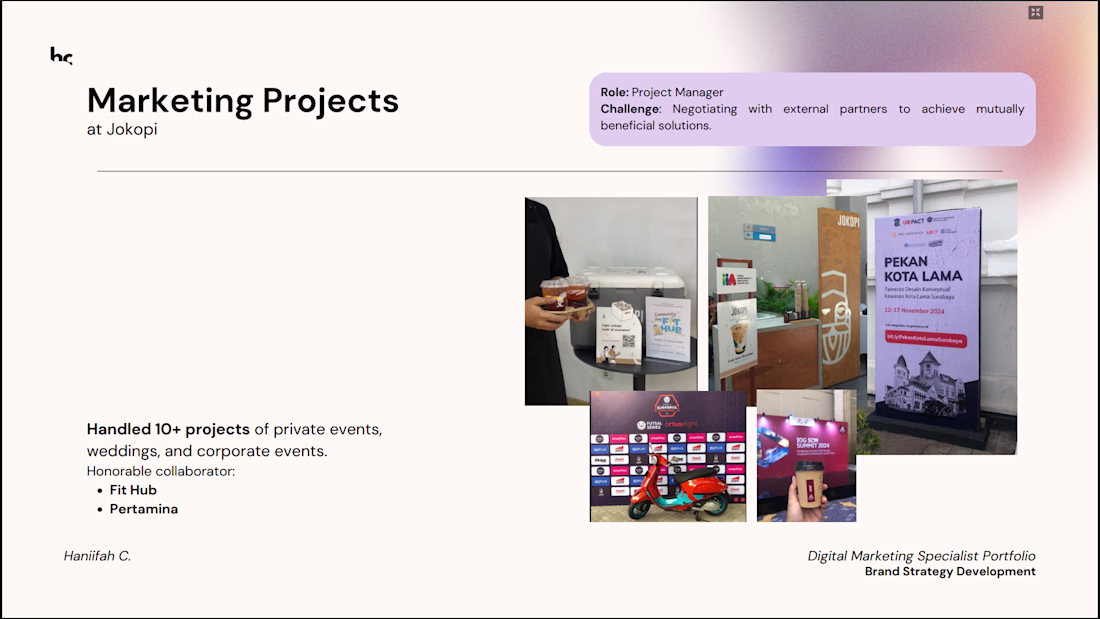Screen dimensions: 1100x619
Task: Click 'Brand Strategy Development' footer text
Action: (x=950, y=571)
